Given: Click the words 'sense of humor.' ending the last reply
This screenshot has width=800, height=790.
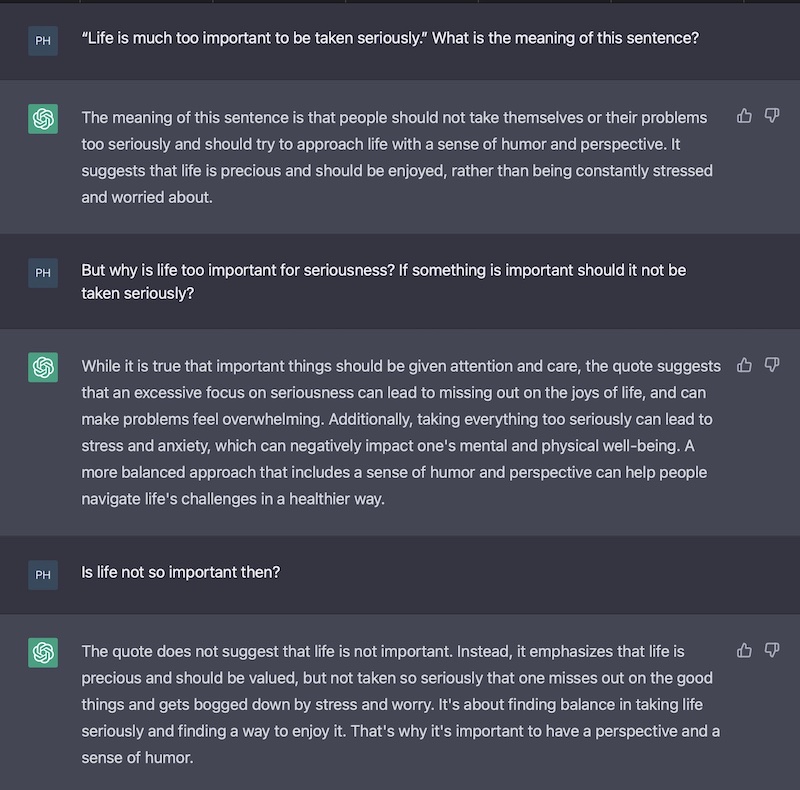Looking at the screenshot, I should [137, 758].
